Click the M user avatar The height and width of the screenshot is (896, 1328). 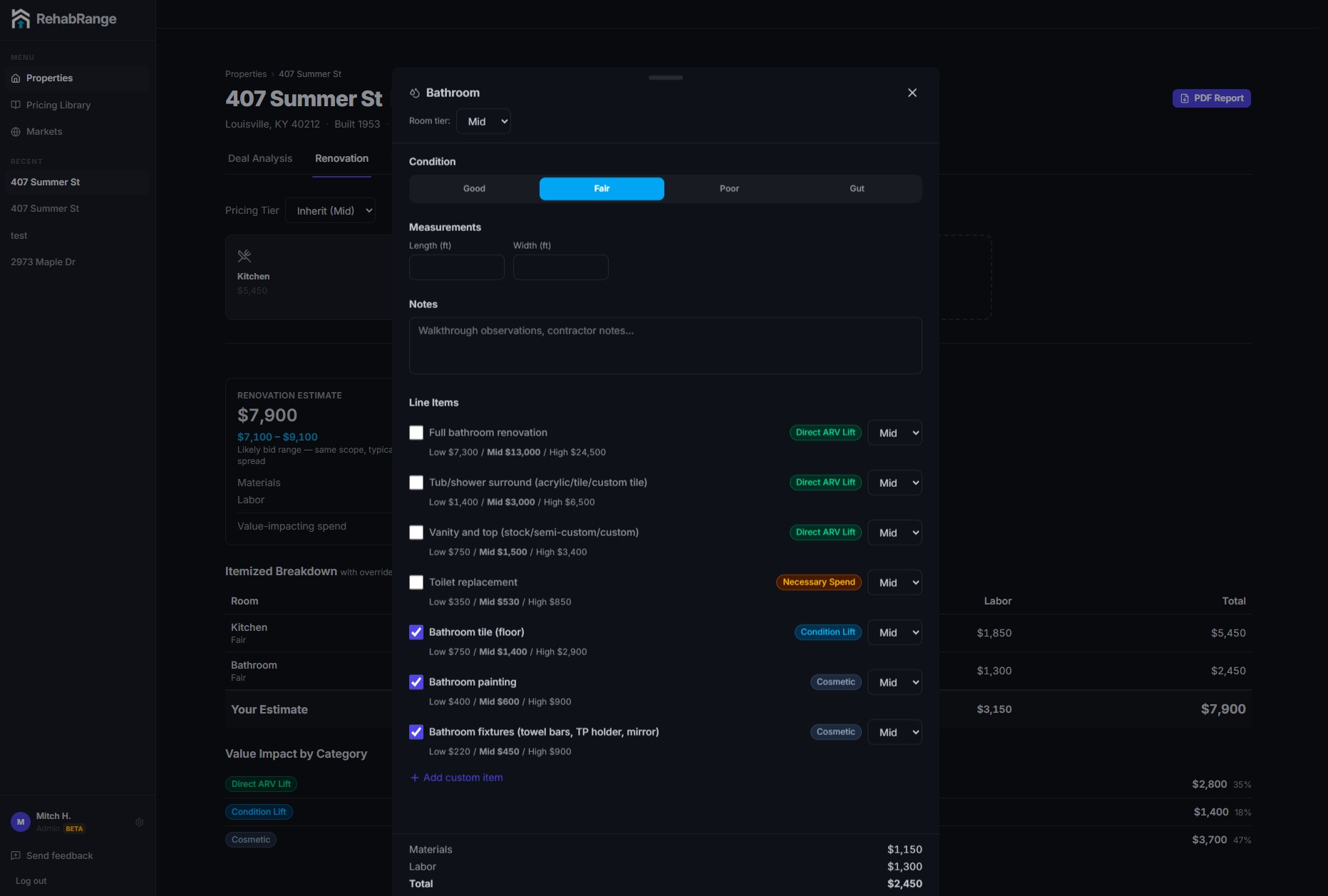pyautogui.click(x=21, y=822)
